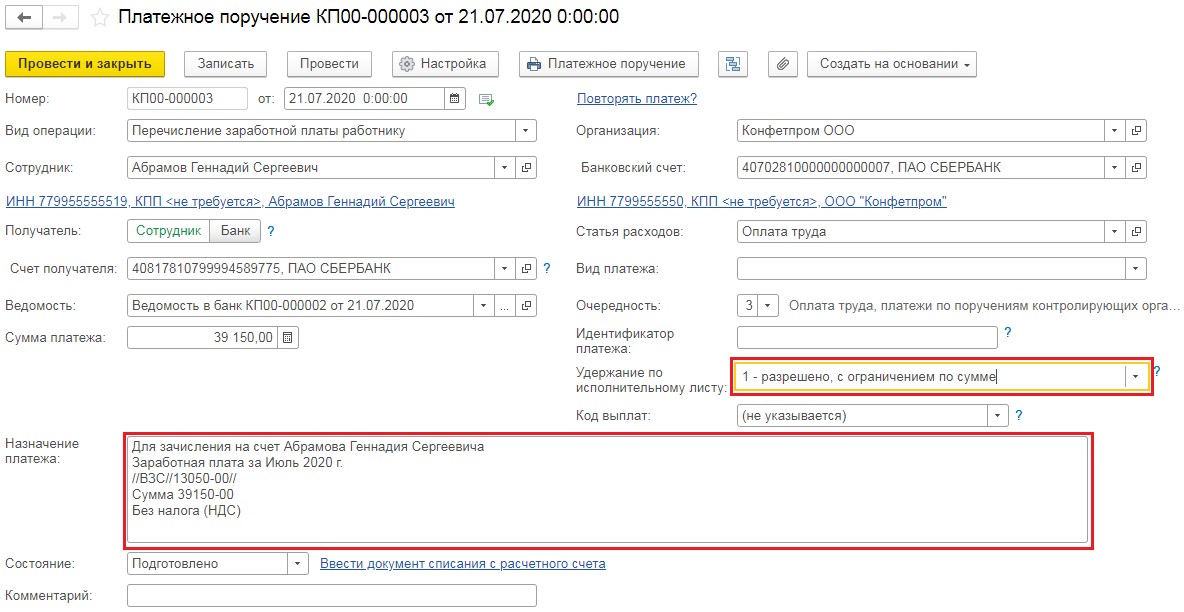Image resolution: width=1184 pixels, height=612 pixels.
Task: Open Организация record via open-form icon
Action: (x=1136, y=131)
